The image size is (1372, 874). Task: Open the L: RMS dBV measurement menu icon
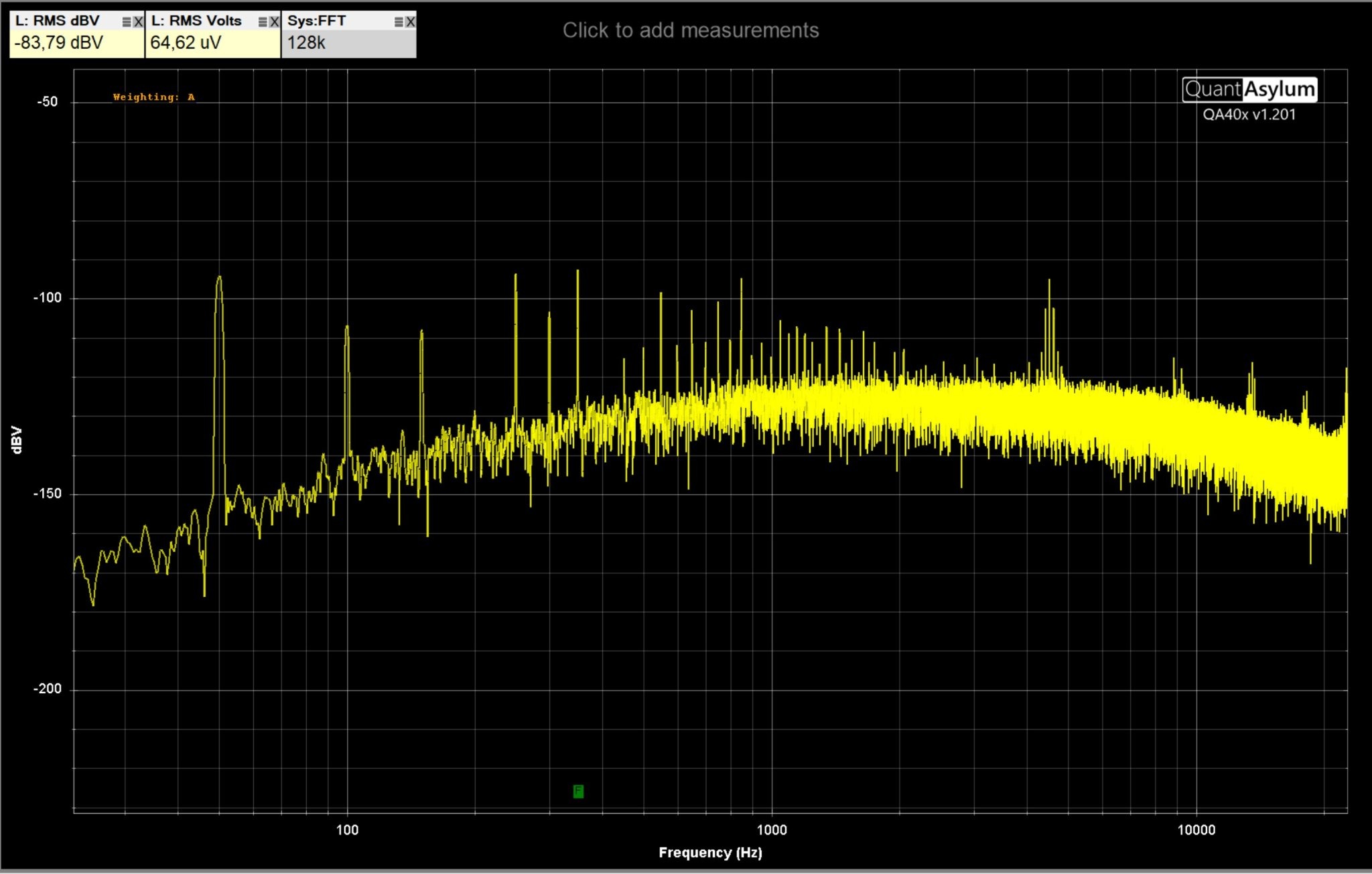(x=127, y=22)
